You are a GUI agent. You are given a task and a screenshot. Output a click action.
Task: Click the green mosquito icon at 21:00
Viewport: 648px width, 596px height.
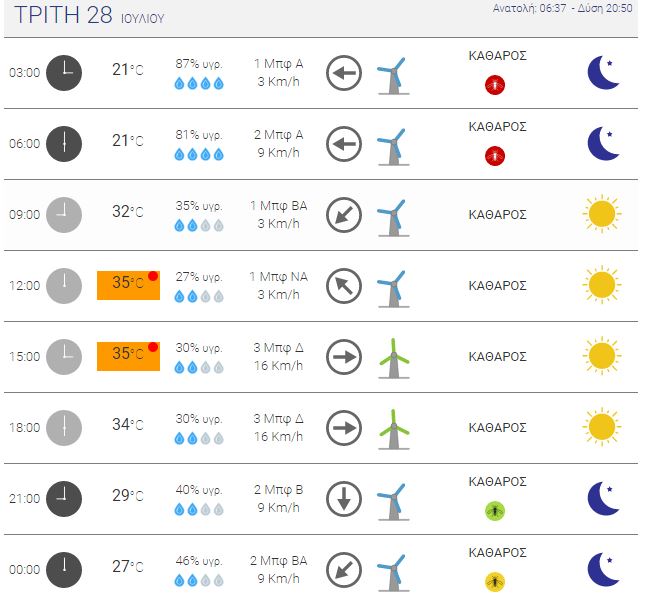click(495, 511)
